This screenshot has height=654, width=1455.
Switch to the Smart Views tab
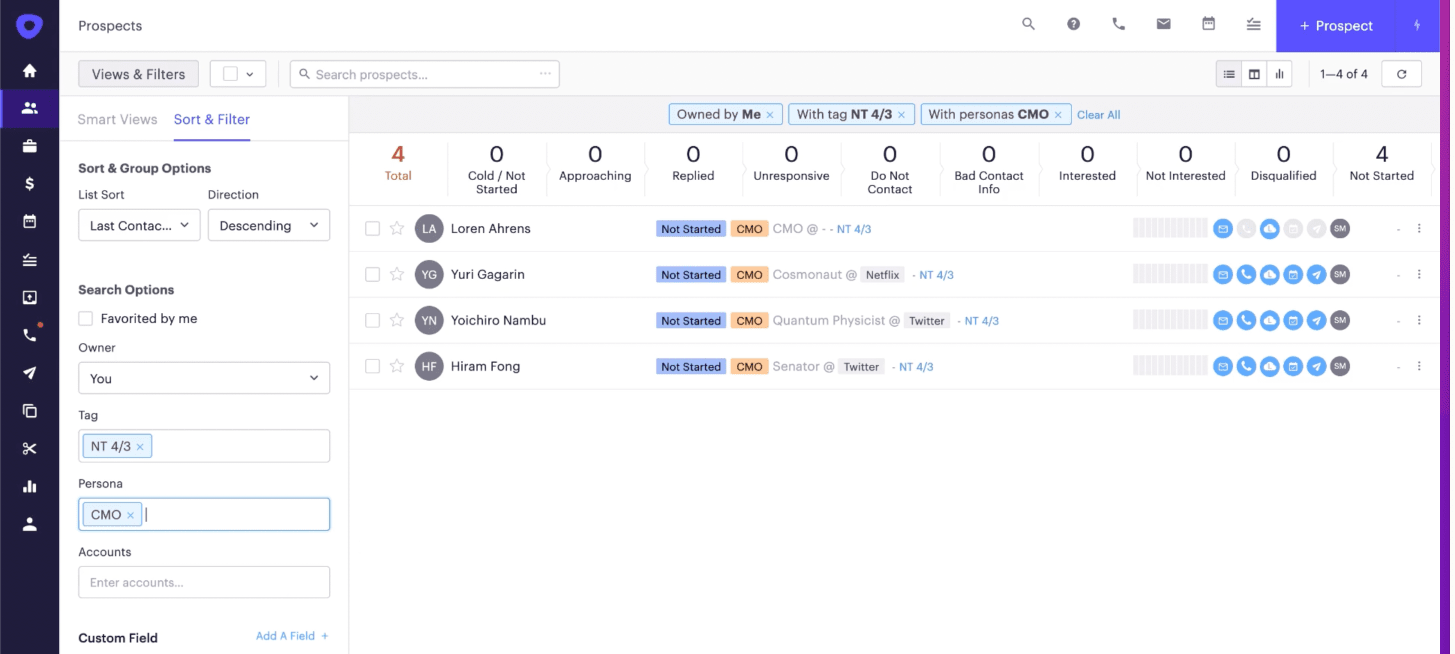point(117,118)
